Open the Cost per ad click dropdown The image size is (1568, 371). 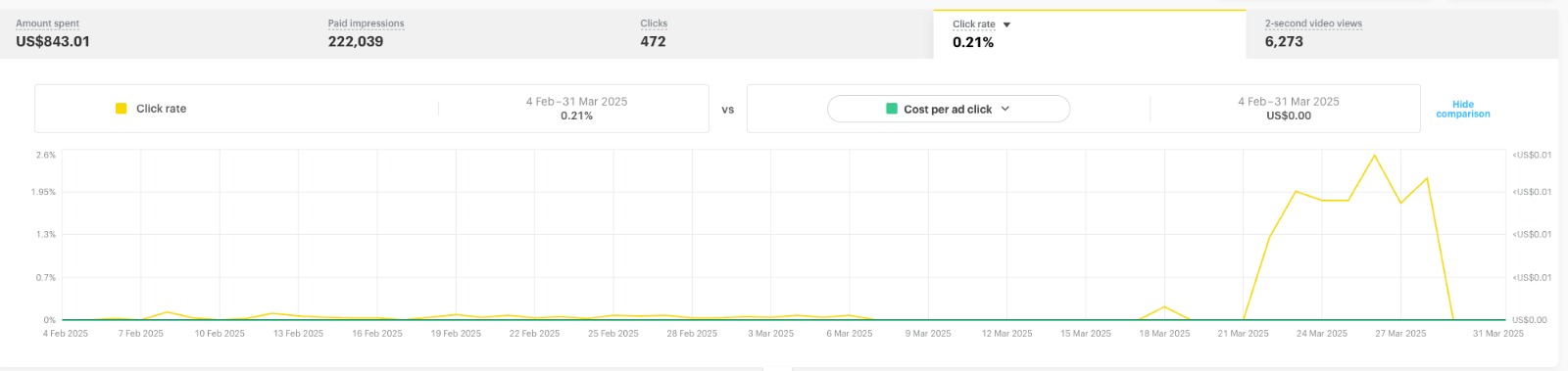click(x=948, y=109)
